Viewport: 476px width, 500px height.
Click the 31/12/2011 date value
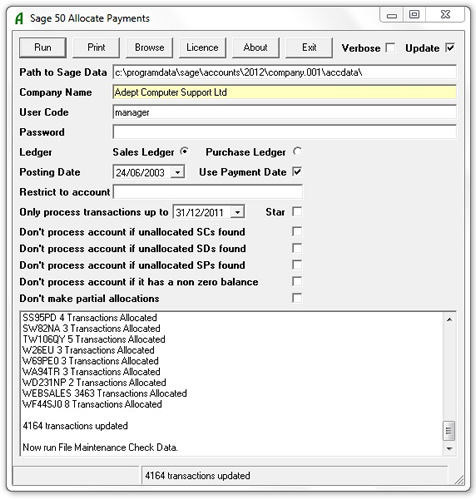199,213
